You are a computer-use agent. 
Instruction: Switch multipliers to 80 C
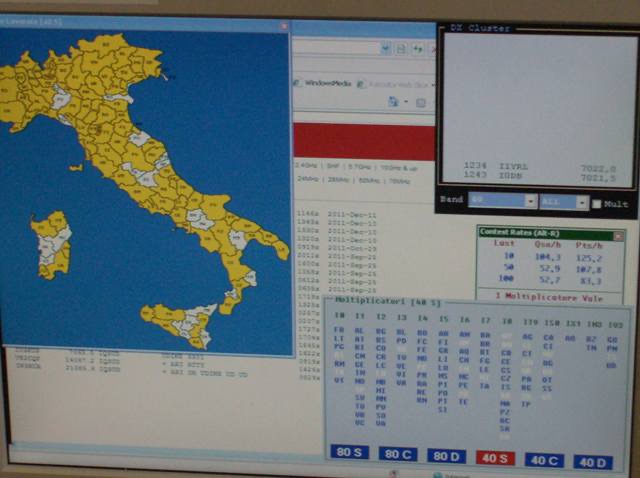[398, 454]
